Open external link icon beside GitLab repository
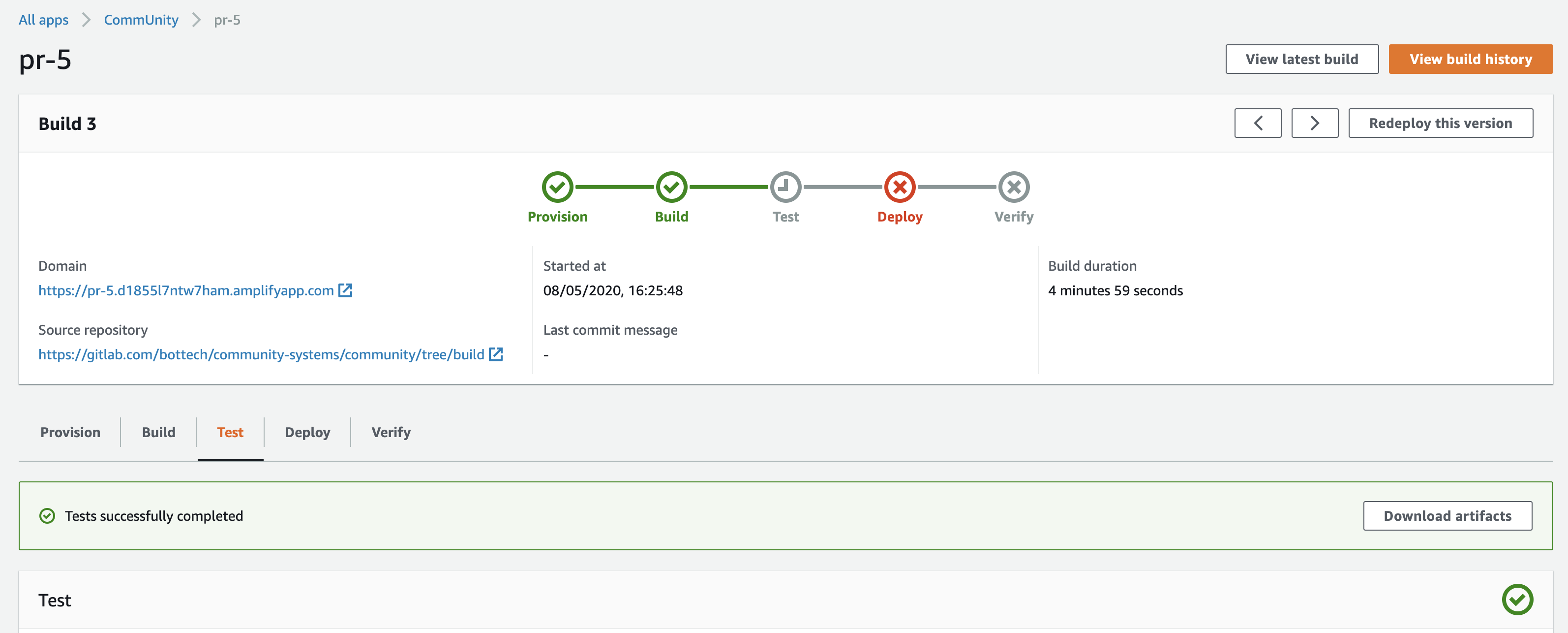 [496, 354]
